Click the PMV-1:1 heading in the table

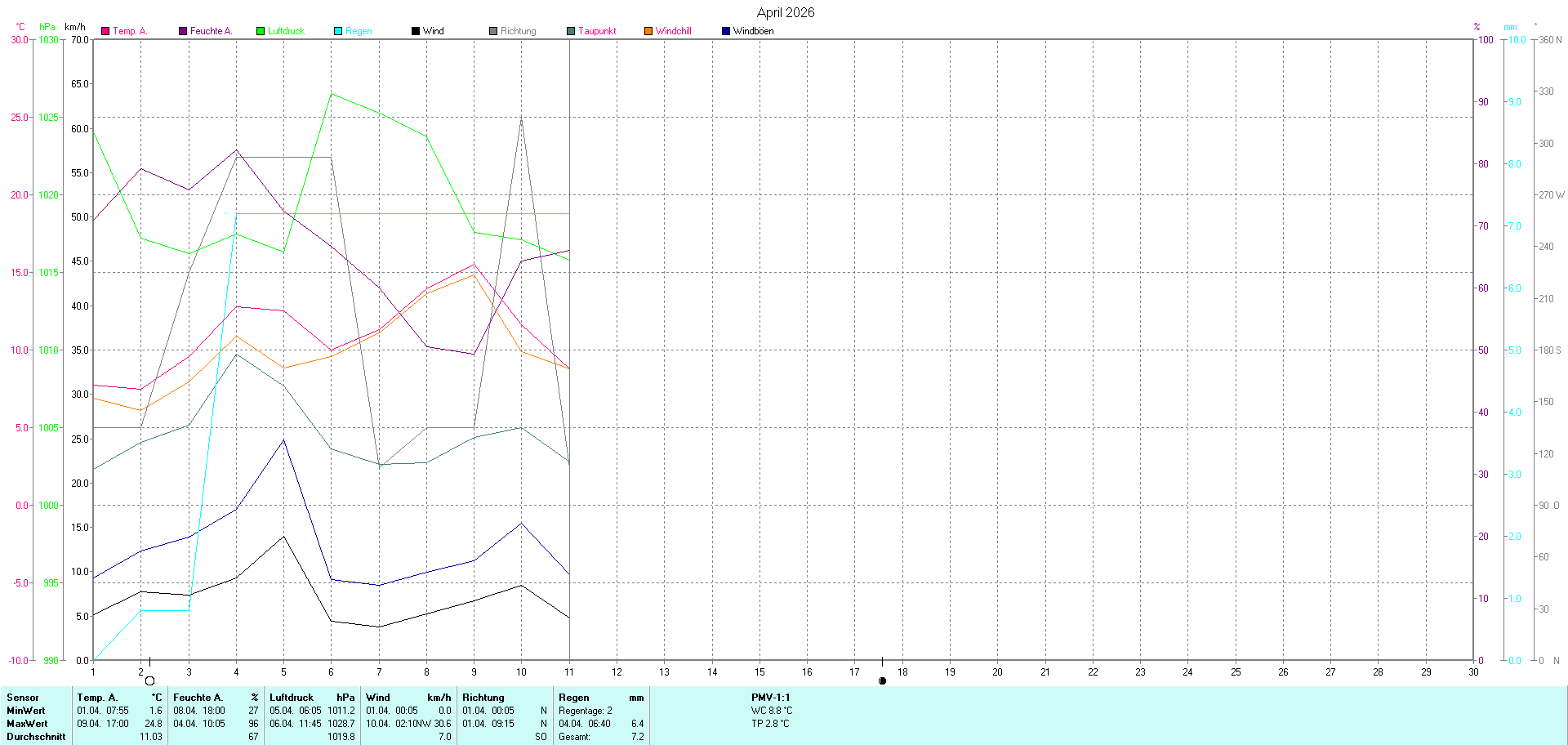coord(770,698)
